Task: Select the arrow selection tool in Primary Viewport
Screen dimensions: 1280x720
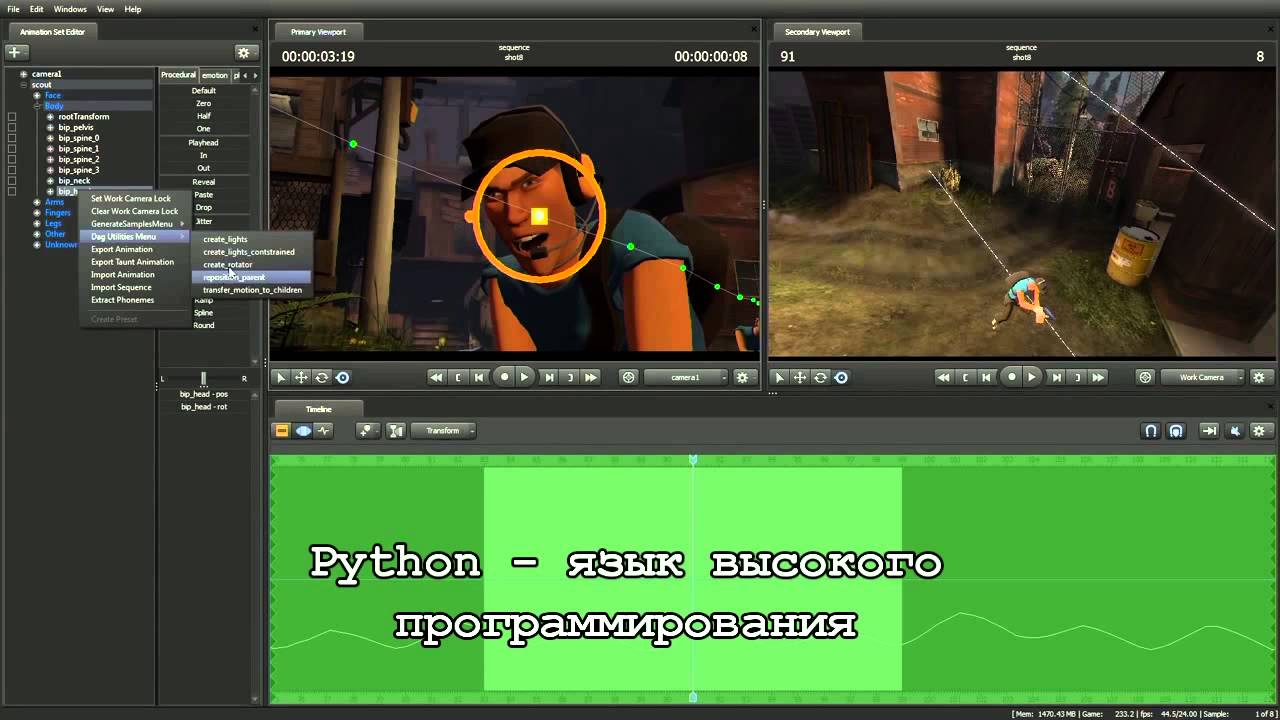Action: [x=281, y=377]
